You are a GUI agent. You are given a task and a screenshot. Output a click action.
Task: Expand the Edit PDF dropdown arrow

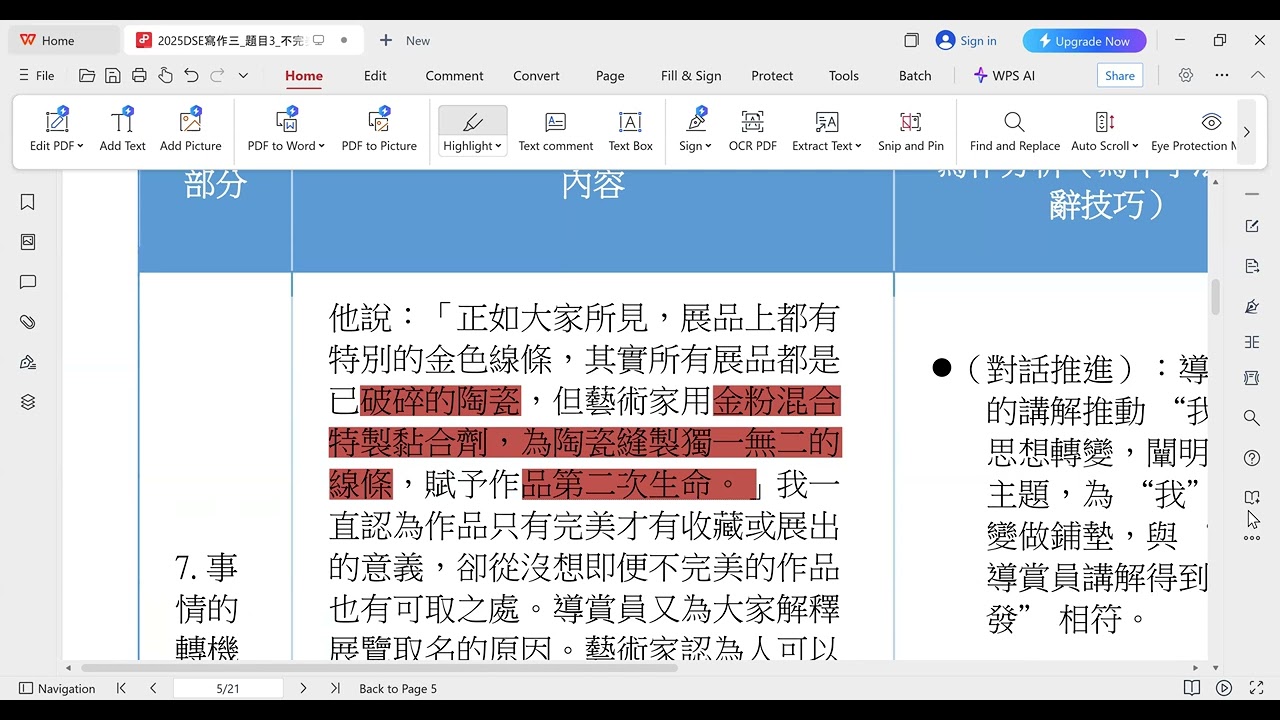[79, 146]
